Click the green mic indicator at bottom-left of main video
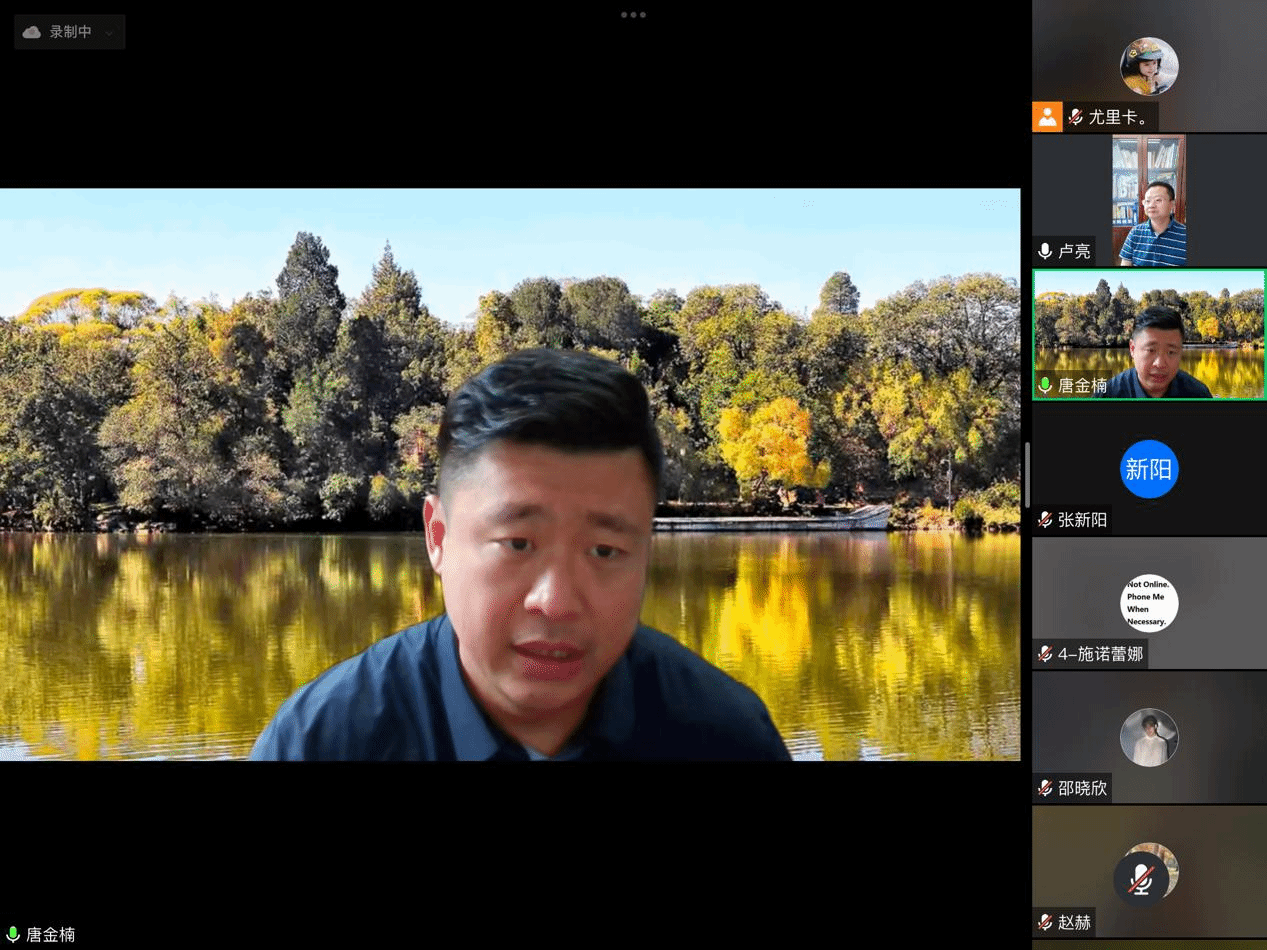This screenshot has height=950, width=1267. (13, 935)
